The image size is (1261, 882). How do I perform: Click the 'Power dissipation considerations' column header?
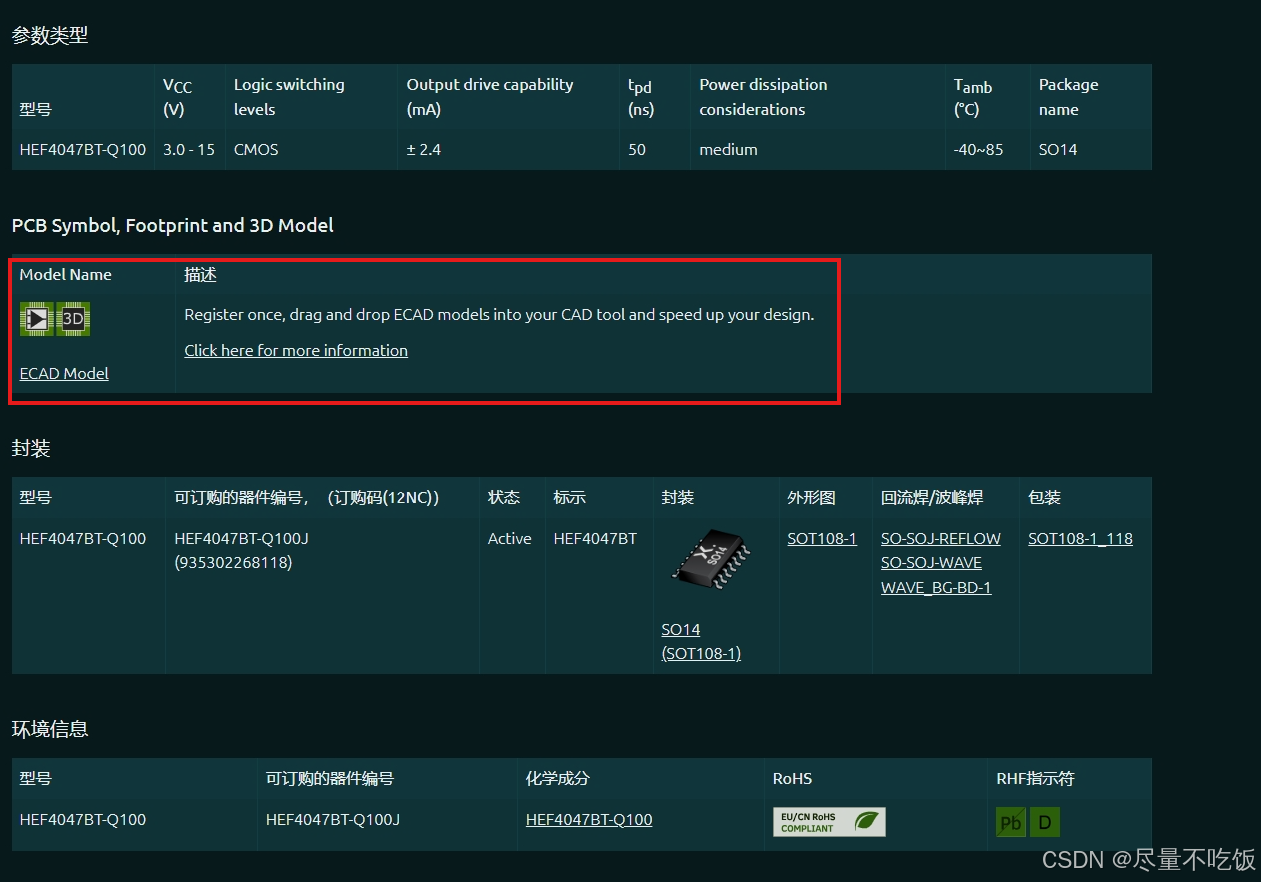pyautogui.click(x=763, y=97)
